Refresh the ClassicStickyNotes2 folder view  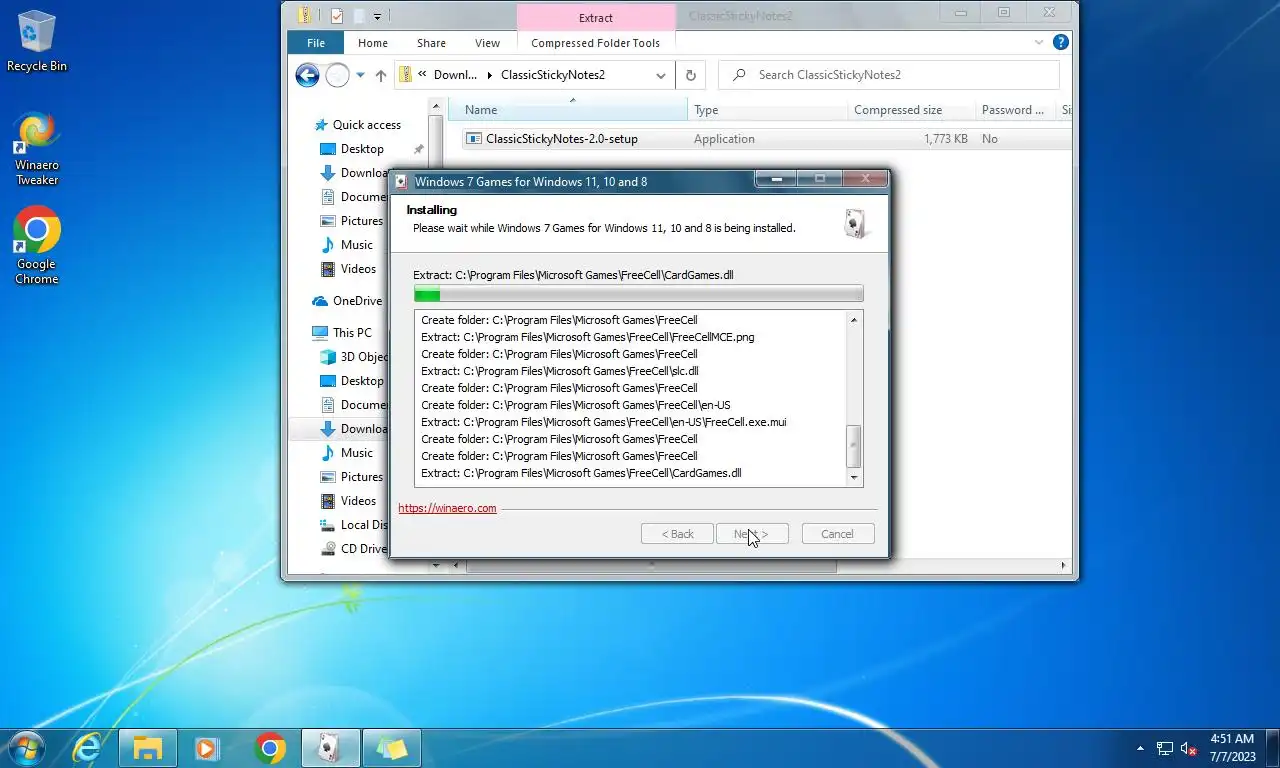coord(690,75)
